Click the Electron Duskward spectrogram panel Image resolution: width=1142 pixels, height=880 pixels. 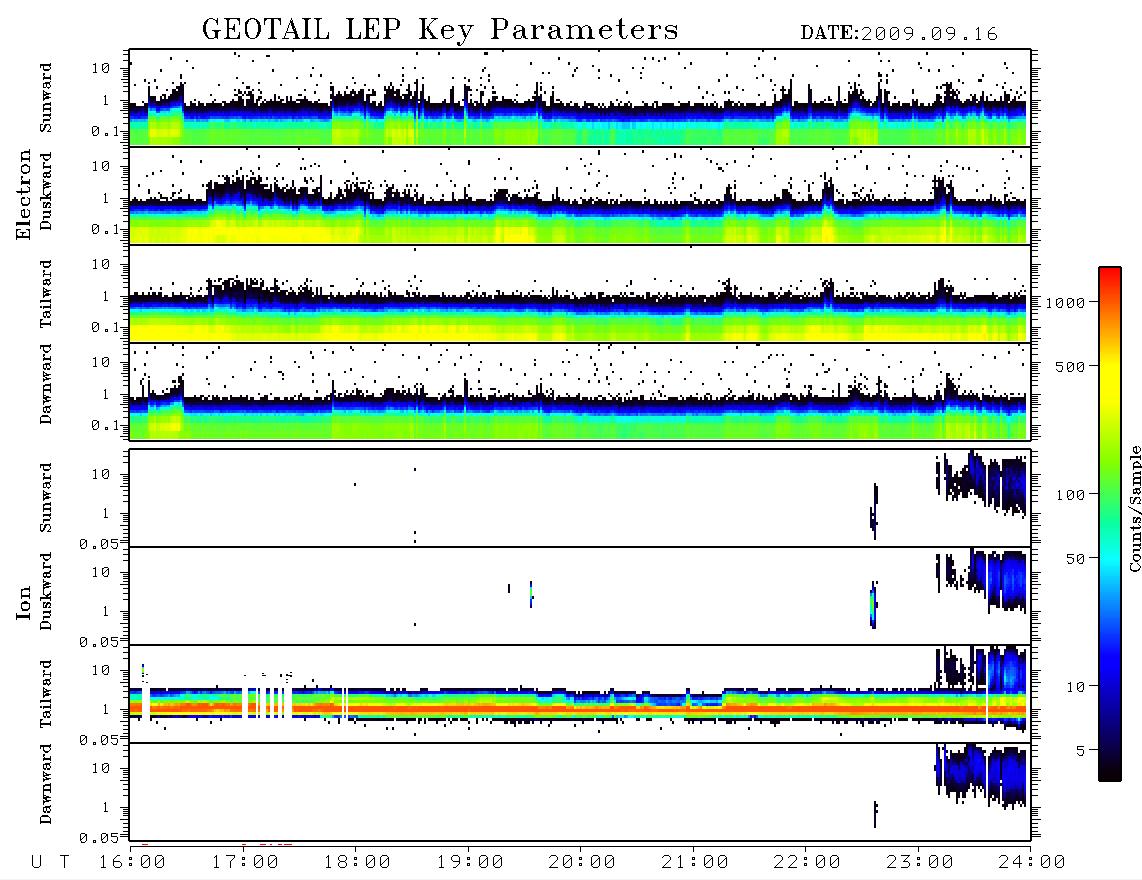(x=579, y=196)
